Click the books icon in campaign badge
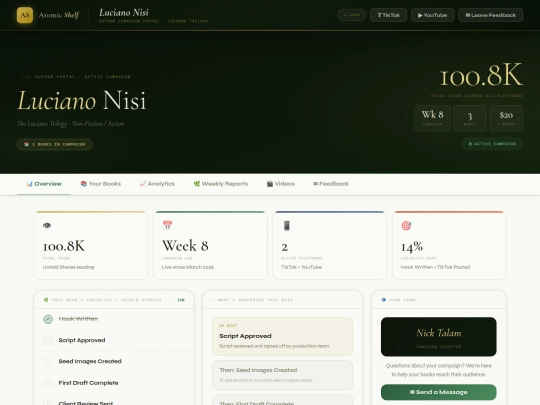 [x=26, y=144]
